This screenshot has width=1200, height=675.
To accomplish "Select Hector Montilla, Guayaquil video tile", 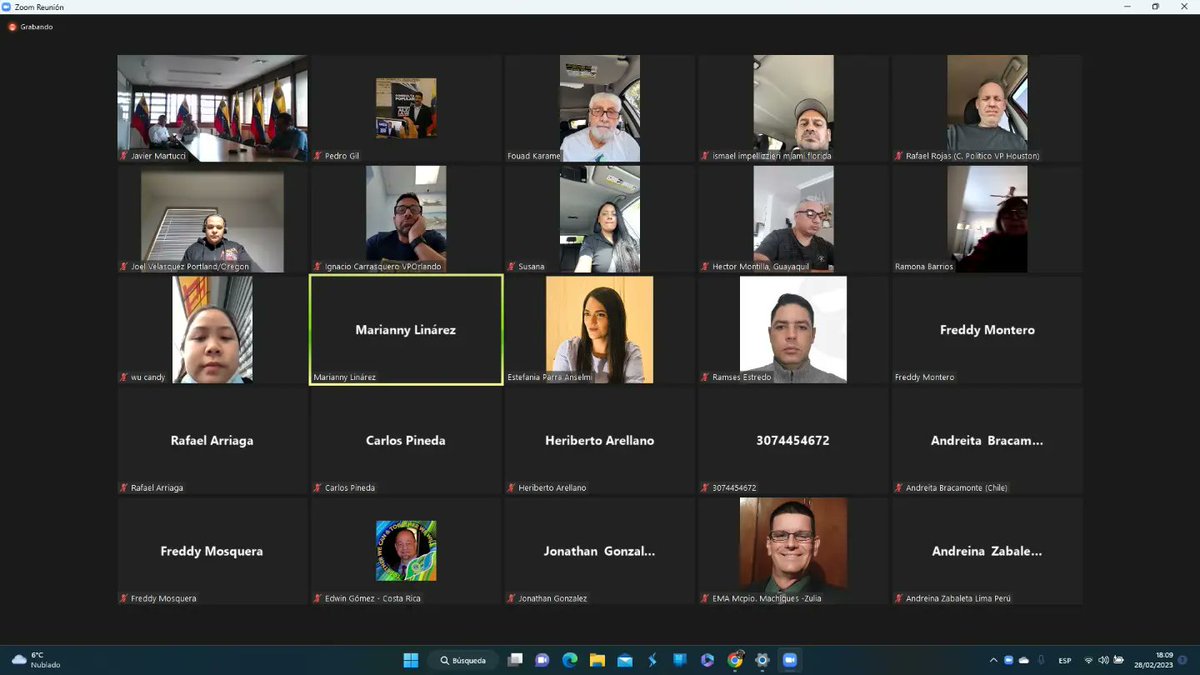I will pyautogui.click(x=794, y=219).
